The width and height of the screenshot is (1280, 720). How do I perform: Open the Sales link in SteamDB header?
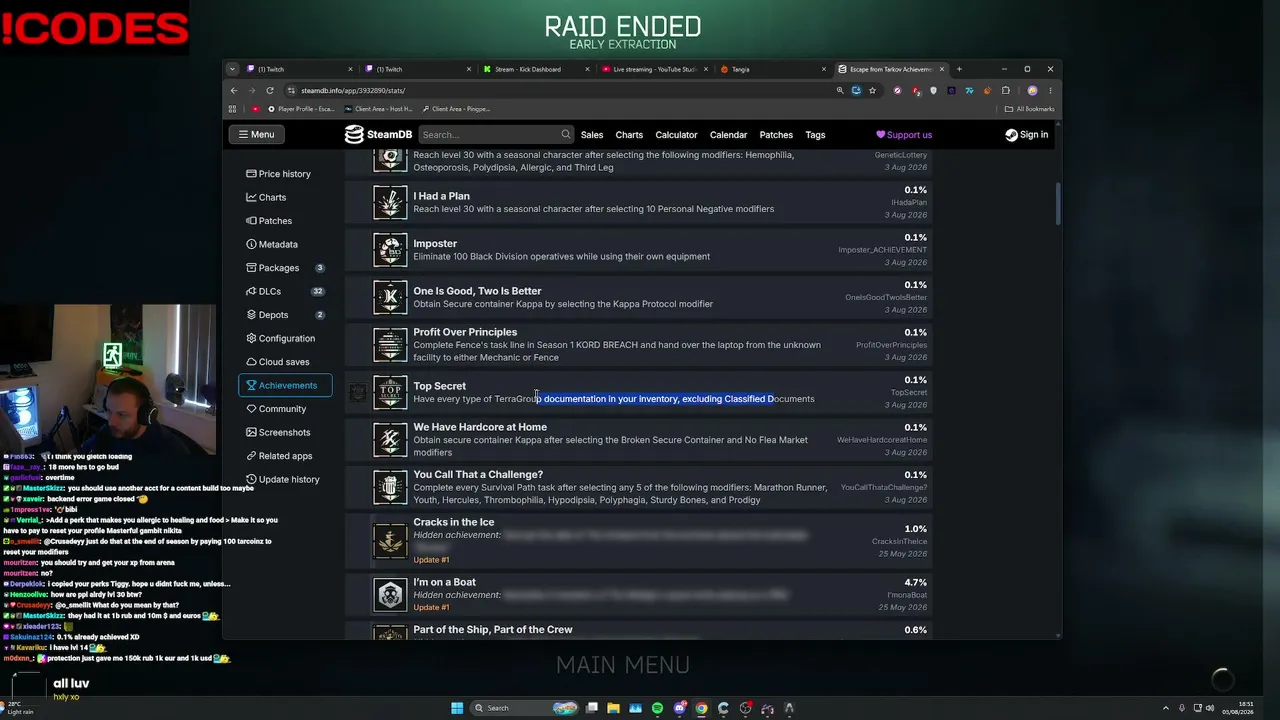tap(592, 135)
